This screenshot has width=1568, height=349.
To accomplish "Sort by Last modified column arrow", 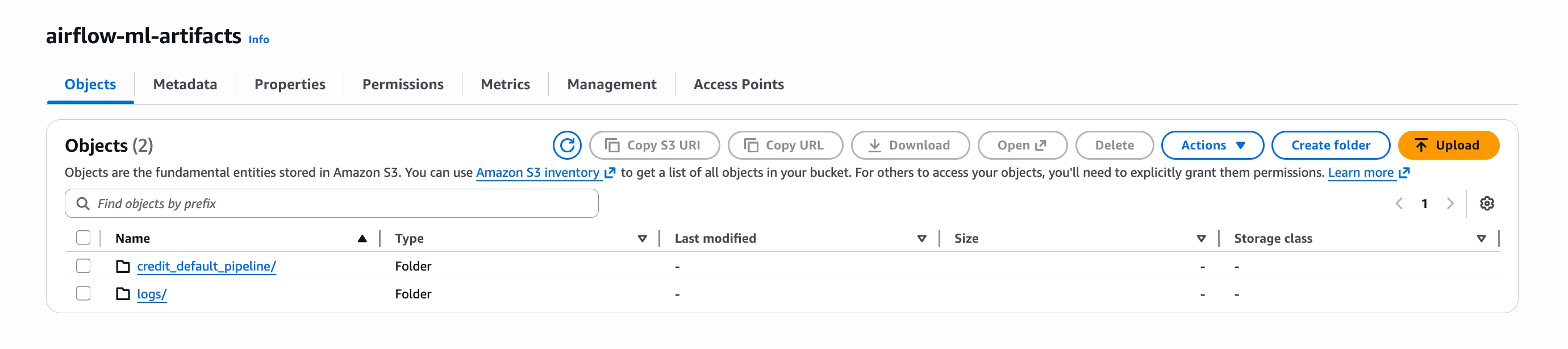I will click(x=921, y=238).
